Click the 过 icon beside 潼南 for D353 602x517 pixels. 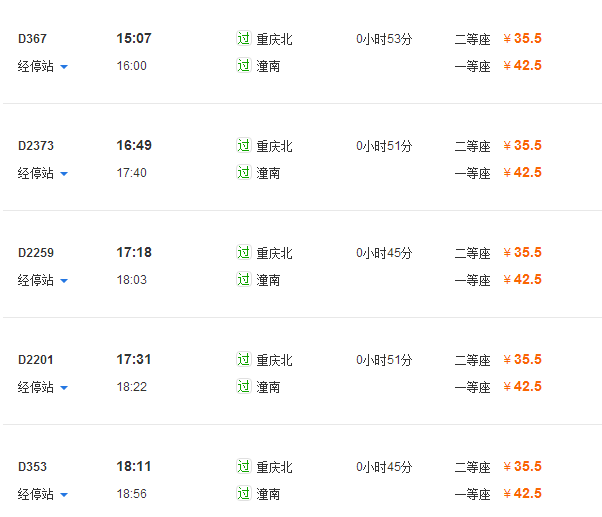243,494
